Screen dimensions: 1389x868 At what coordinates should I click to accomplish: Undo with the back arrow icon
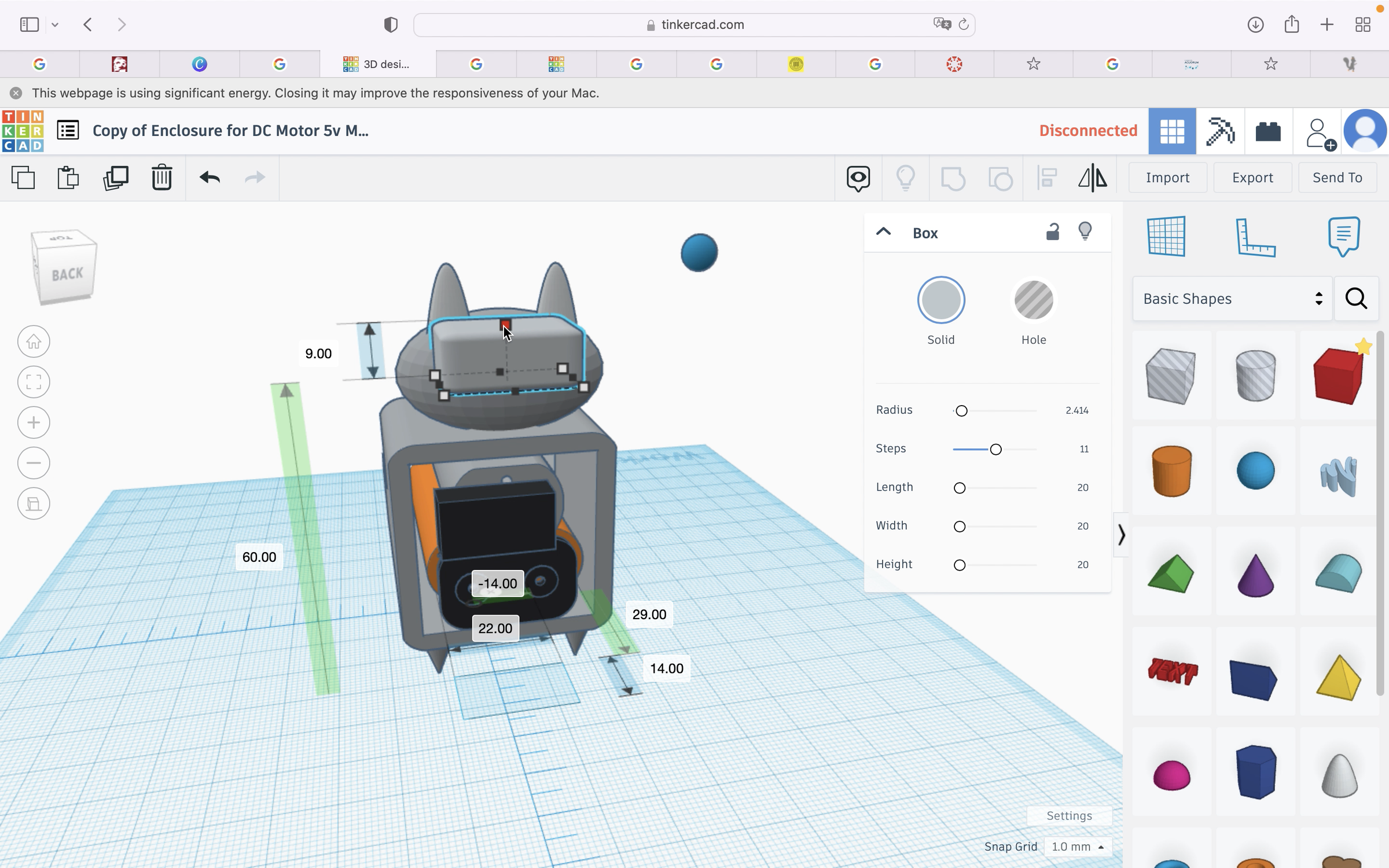click(210, 177)
